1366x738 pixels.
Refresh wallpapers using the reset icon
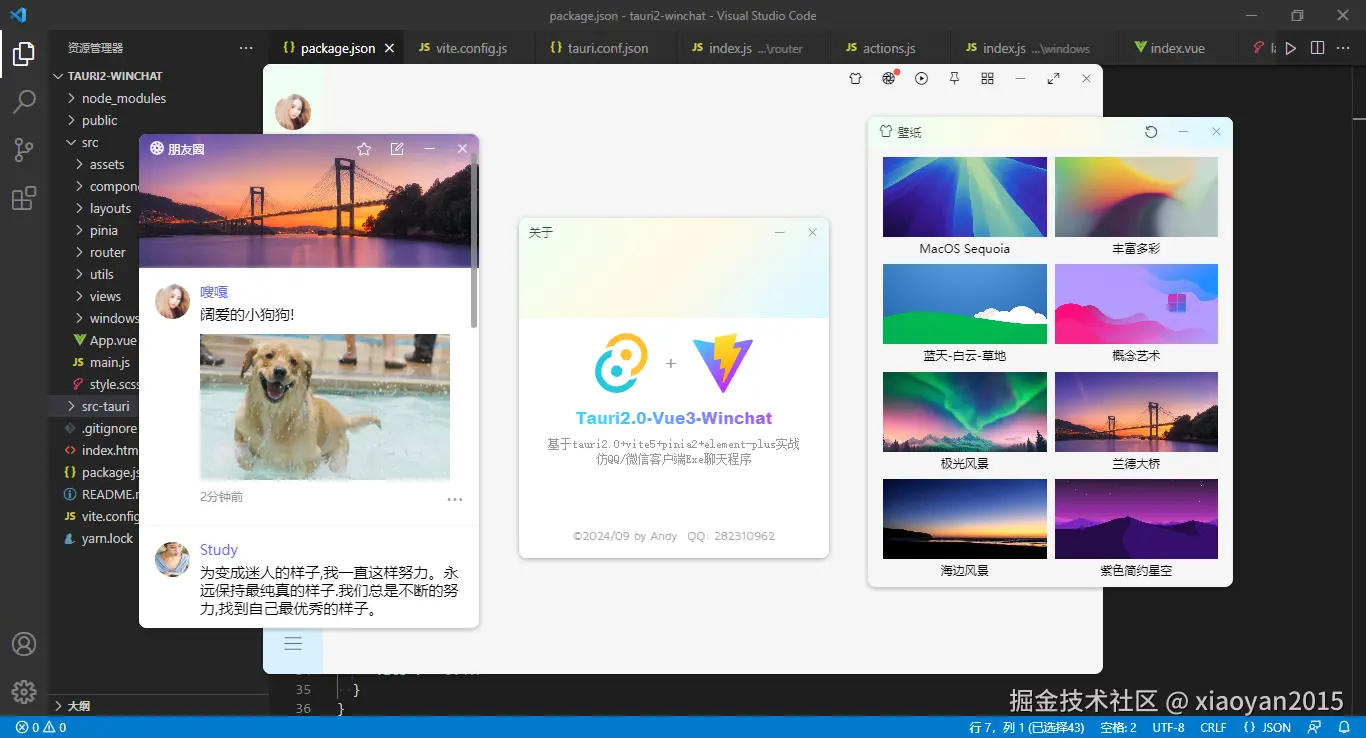(x=1151, y=131)
